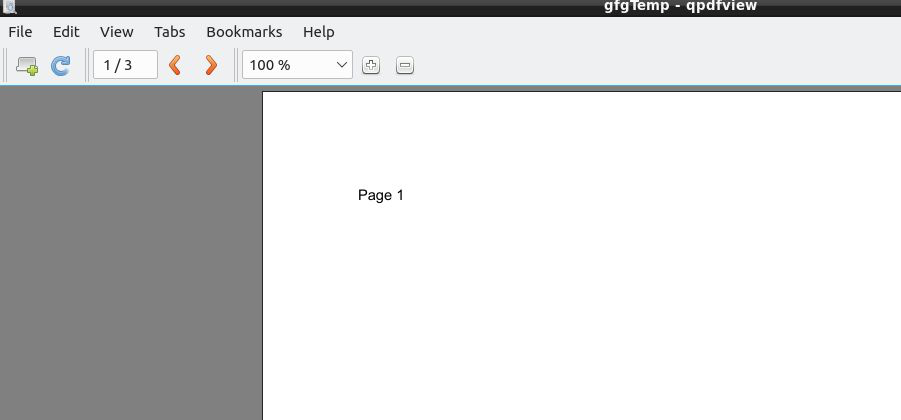Open the Edit menu
The width and height of the screenshot is (901, 420).
[x=66, y=32]
